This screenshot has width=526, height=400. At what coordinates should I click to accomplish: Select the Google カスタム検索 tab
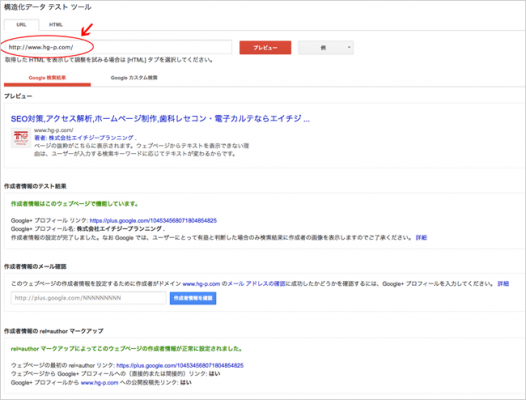click(134, 78)
